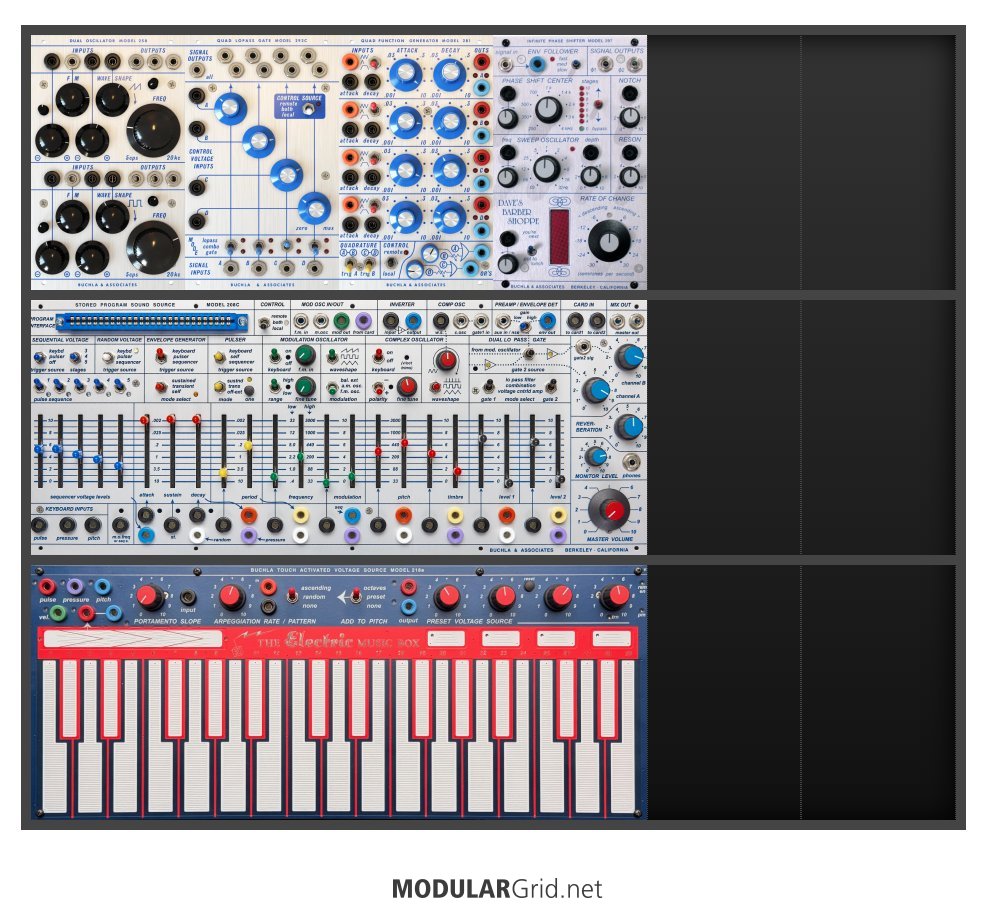Click the purple pressure jack on Model 218e
996x910 pixels.
[75, 586]
